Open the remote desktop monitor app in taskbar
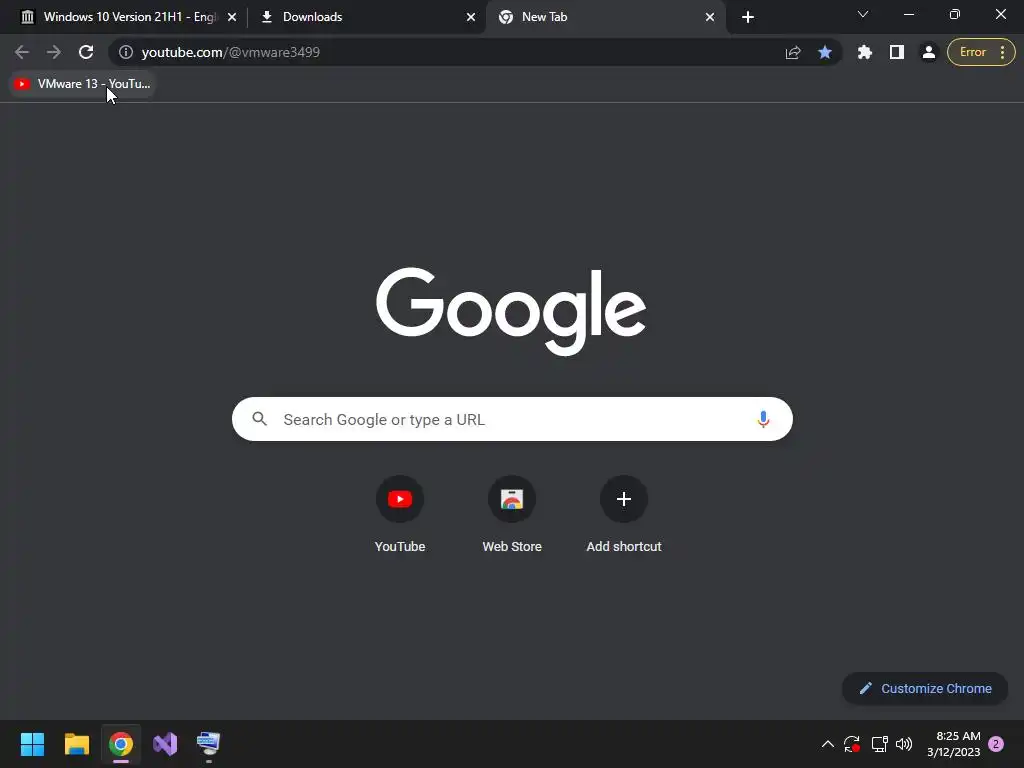1024x768 pixels. [209, 744]
